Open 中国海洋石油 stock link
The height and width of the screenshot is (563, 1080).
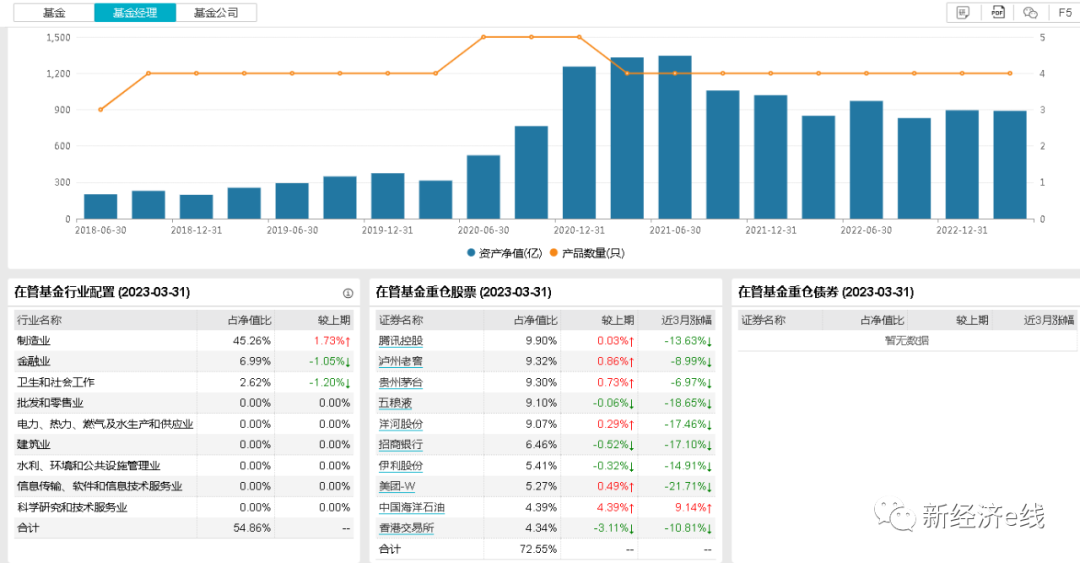pos(412,507)
